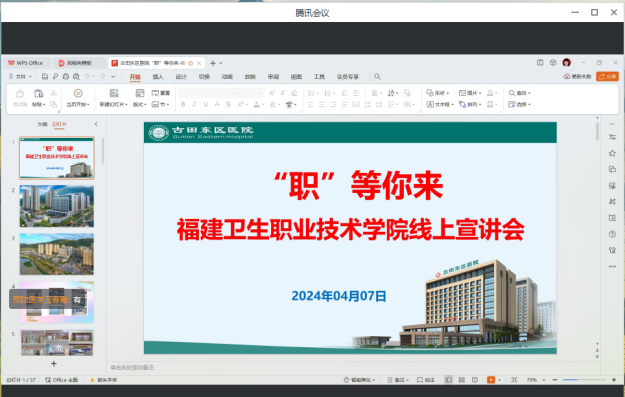
Task: Open the Shapes (形状) dropdown
Action: pyautogui.click(x=438, y=93)
